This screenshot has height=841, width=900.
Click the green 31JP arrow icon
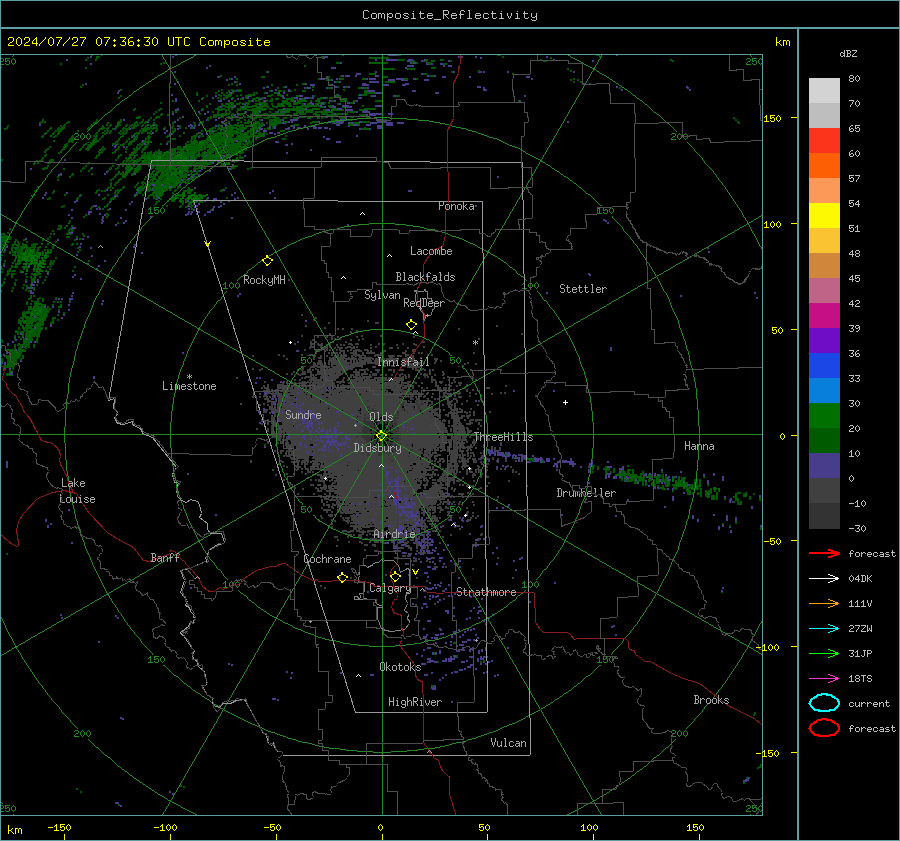[x=824, y=653]
